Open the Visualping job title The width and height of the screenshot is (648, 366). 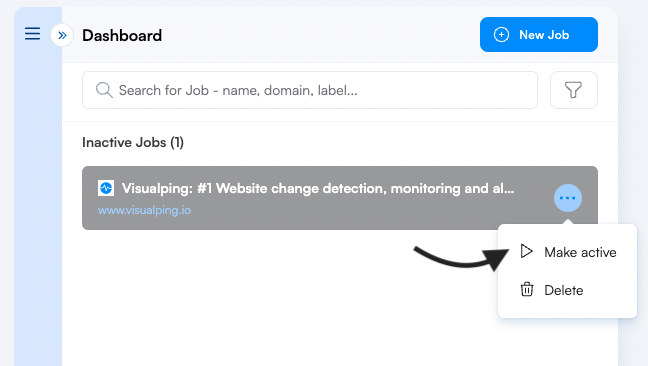click(x=318, y=188)
